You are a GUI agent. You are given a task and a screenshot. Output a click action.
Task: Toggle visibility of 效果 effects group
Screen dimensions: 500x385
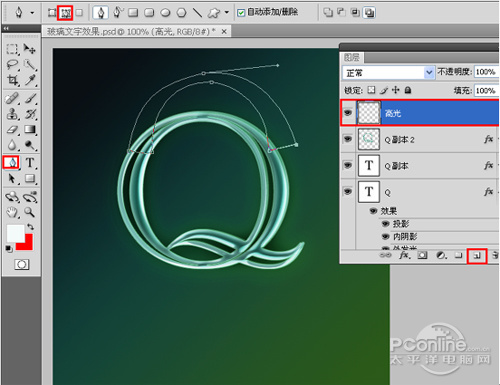[x=373, y=211]
